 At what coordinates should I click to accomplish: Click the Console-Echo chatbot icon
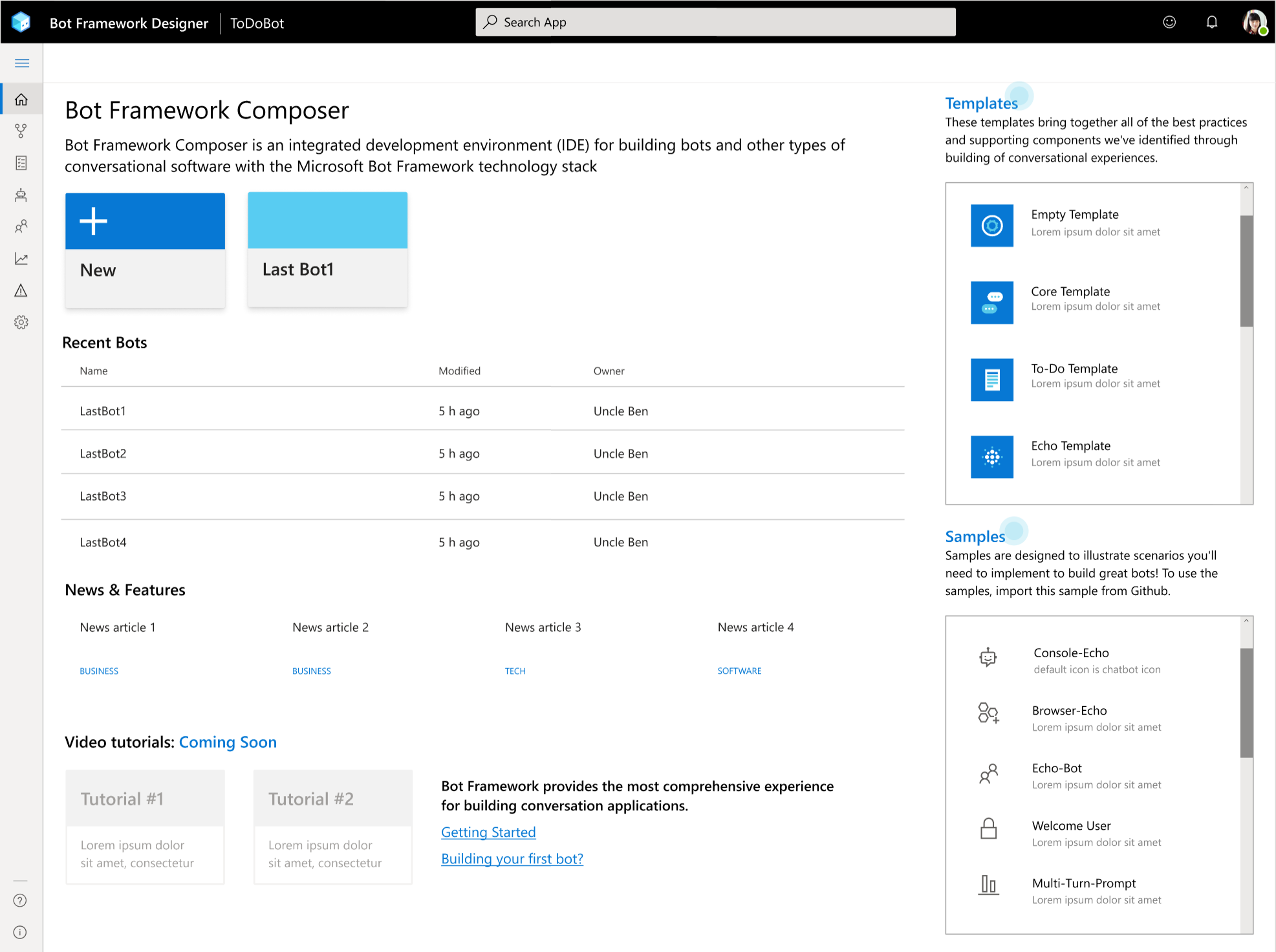pos(988,658)
